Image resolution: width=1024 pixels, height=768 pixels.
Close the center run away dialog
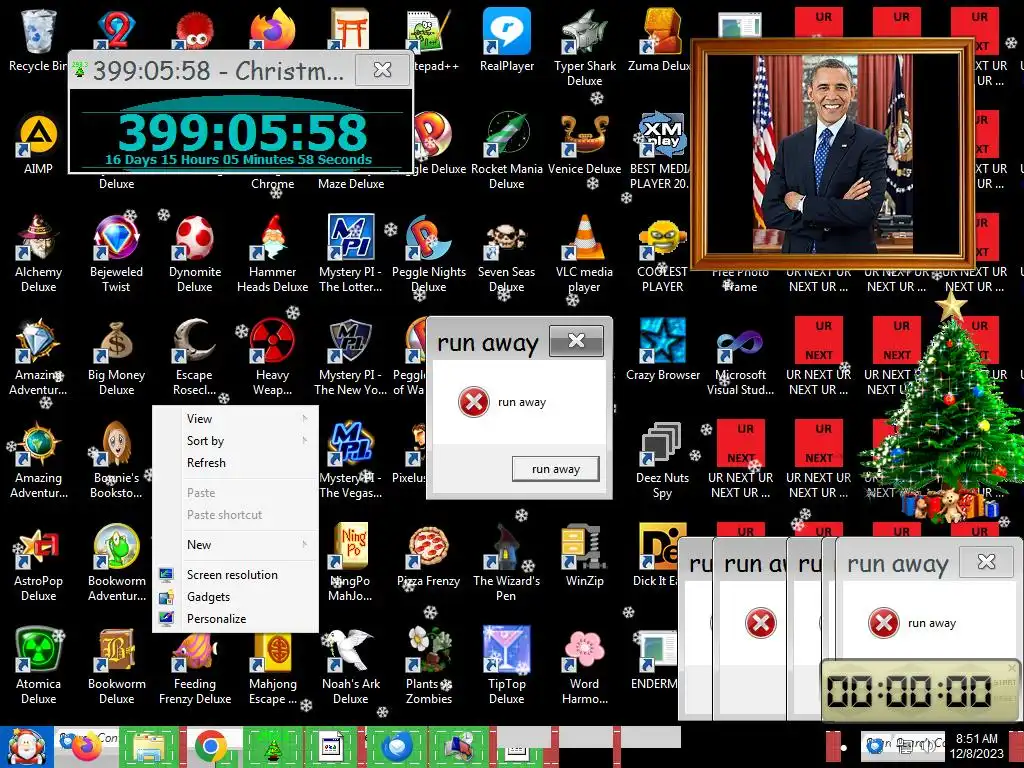pos(576,340)
